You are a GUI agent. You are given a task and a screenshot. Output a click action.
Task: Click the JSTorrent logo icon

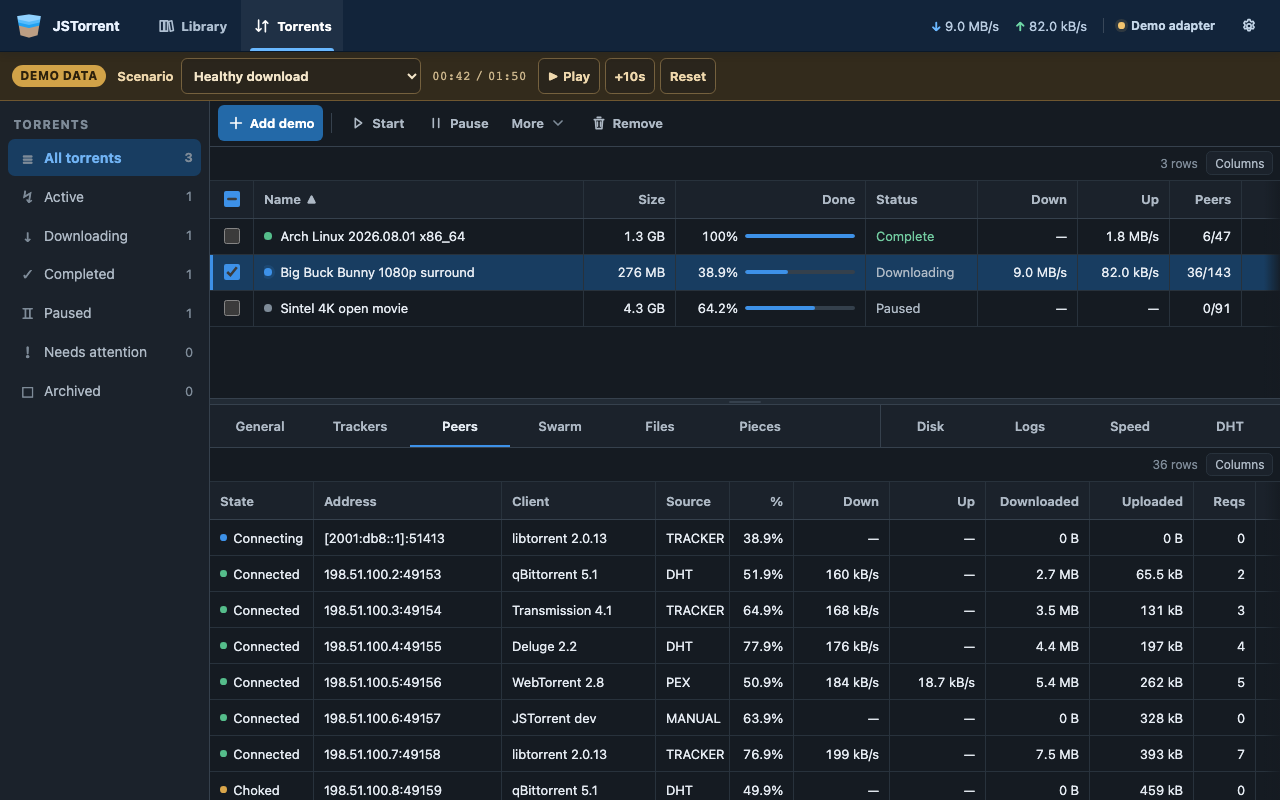(x=29, y=26)
